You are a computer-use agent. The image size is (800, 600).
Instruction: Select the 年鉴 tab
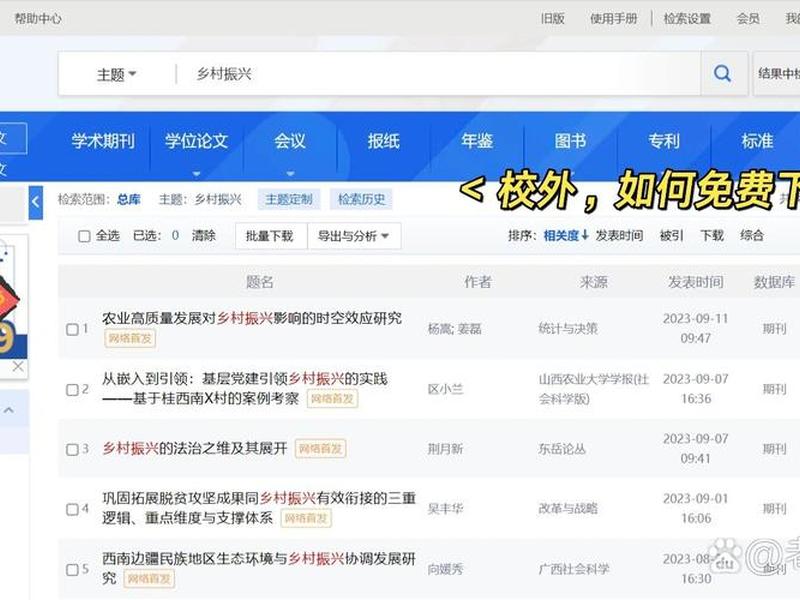477,141
